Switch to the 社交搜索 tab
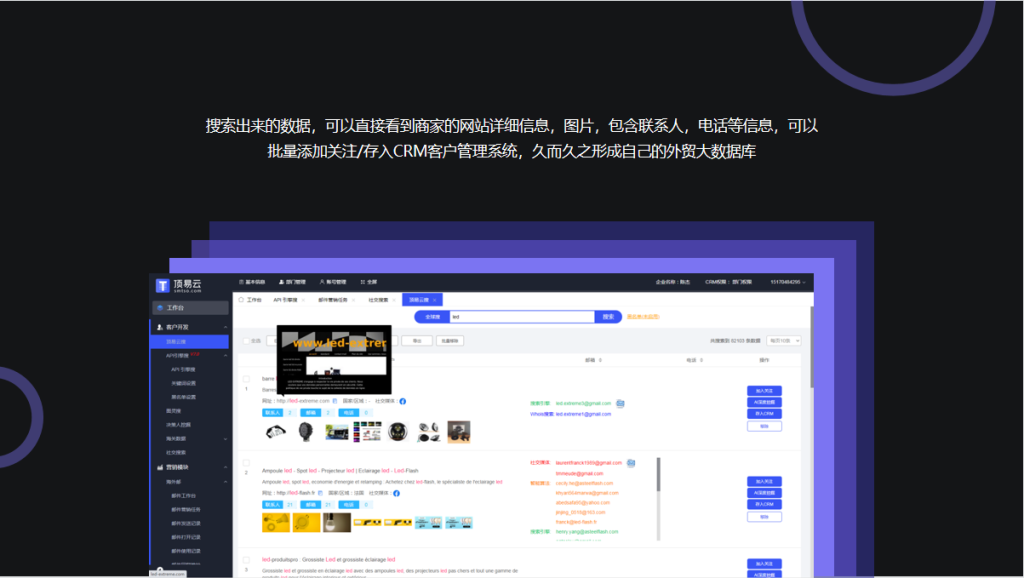 pyautogui.click(x=378, y=299)
